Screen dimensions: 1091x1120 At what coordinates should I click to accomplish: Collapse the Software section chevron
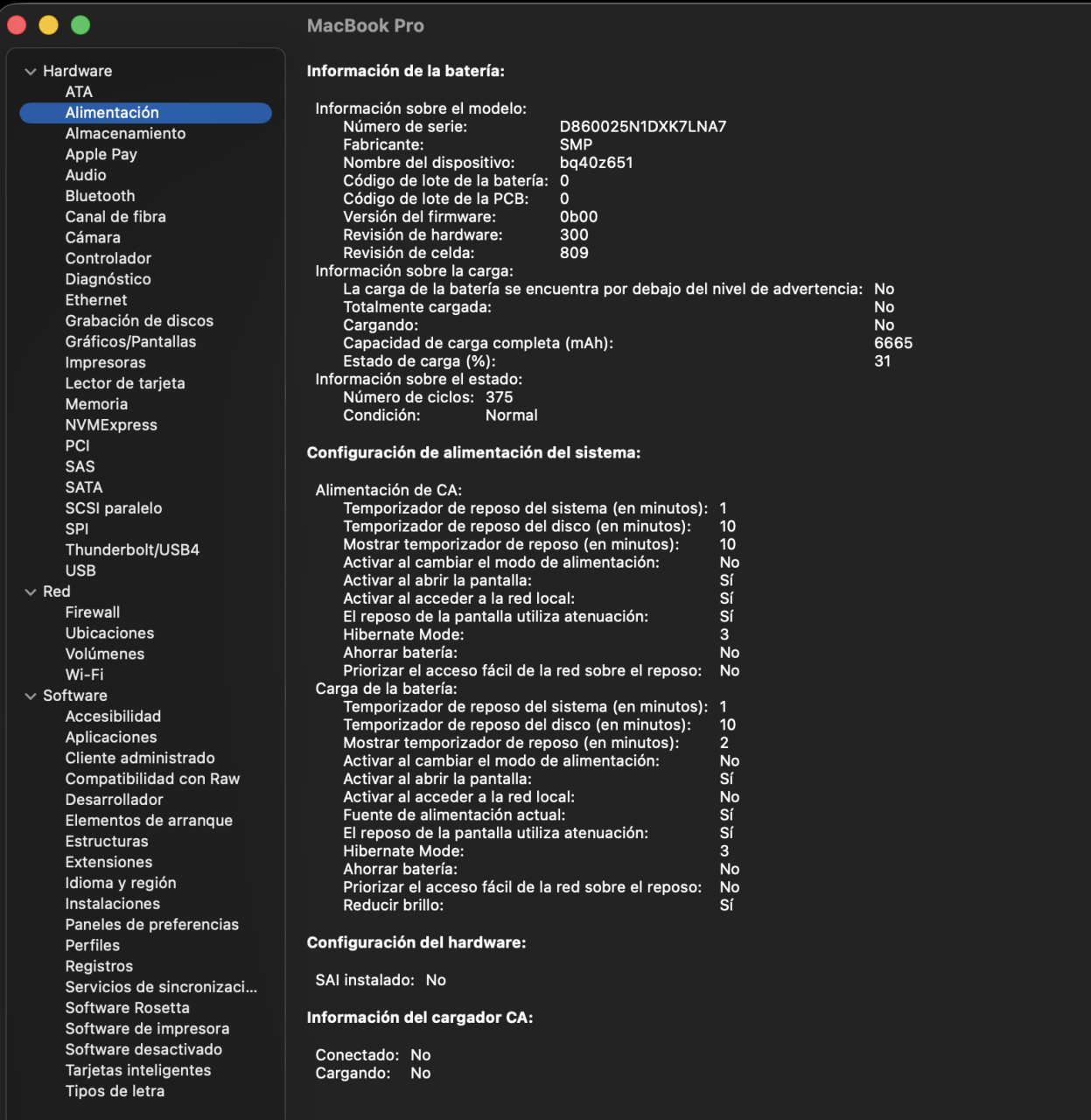(x=31, y=696)
